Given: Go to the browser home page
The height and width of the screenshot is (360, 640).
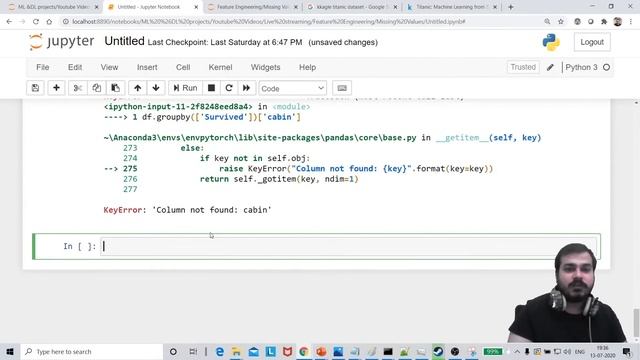Looking at the screenshot, I should click(x=49, y=22).
